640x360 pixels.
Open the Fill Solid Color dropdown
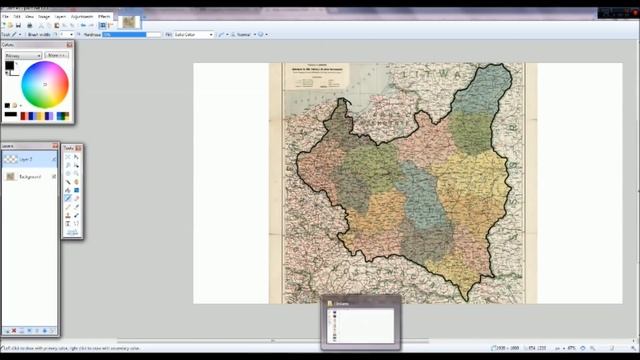click(x=193, y=35)
